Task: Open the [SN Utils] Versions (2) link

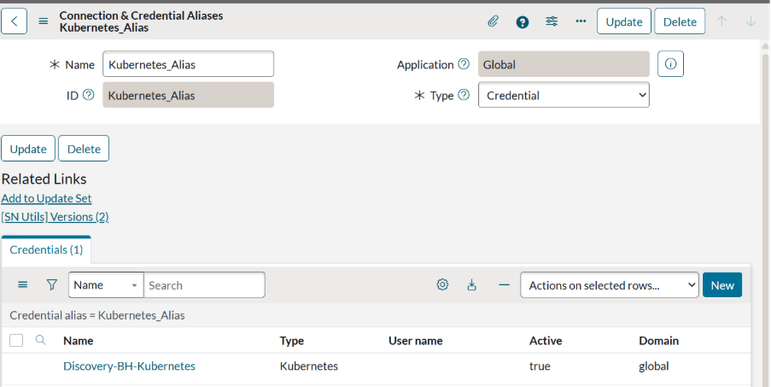Action: coord(55,217)
